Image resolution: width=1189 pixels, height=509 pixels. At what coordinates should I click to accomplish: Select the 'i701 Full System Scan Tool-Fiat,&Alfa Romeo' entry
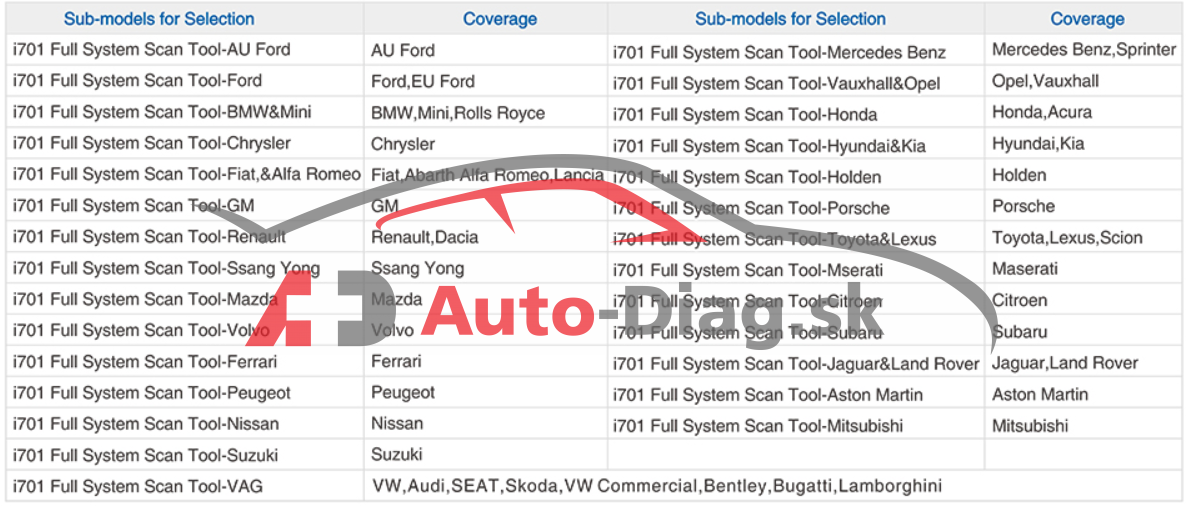(187, 175)
